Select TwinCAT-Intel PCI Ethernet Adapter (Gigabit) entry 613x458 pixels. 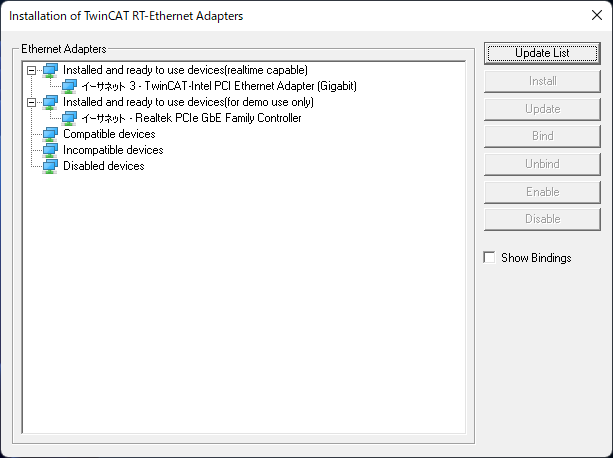[x=219, y=86]
